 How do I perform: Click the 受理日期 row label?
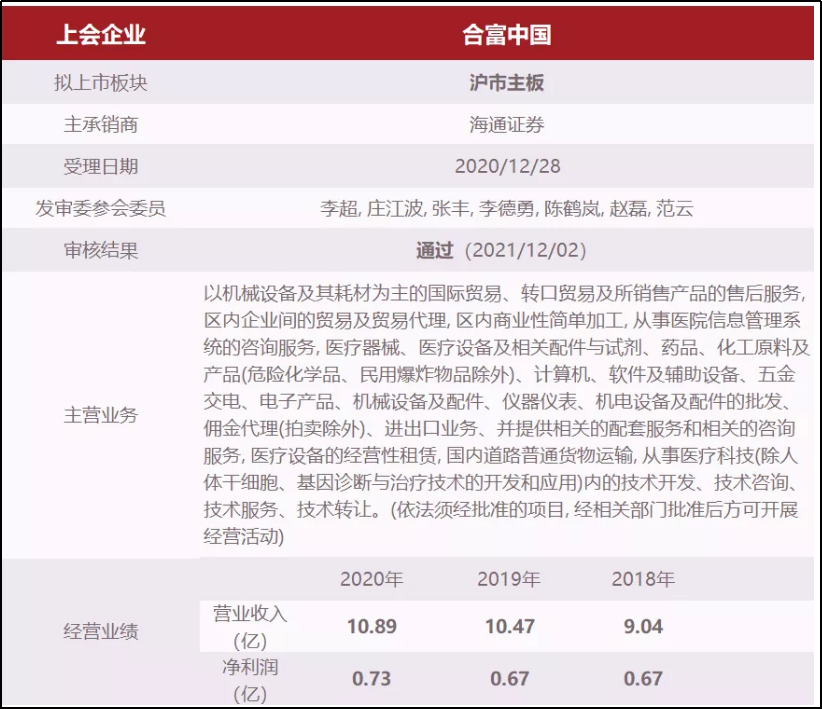(x=100, y=166)
